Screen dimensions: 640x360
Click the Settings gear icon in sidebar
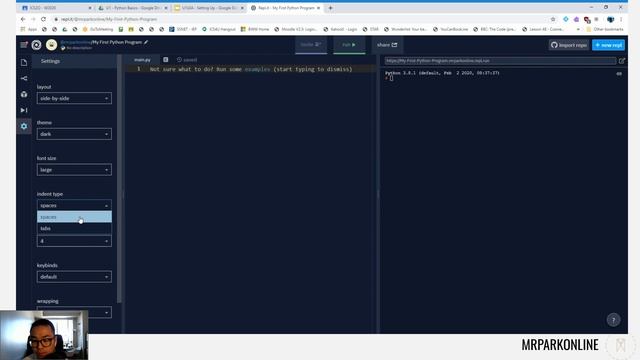pos(24,126)
